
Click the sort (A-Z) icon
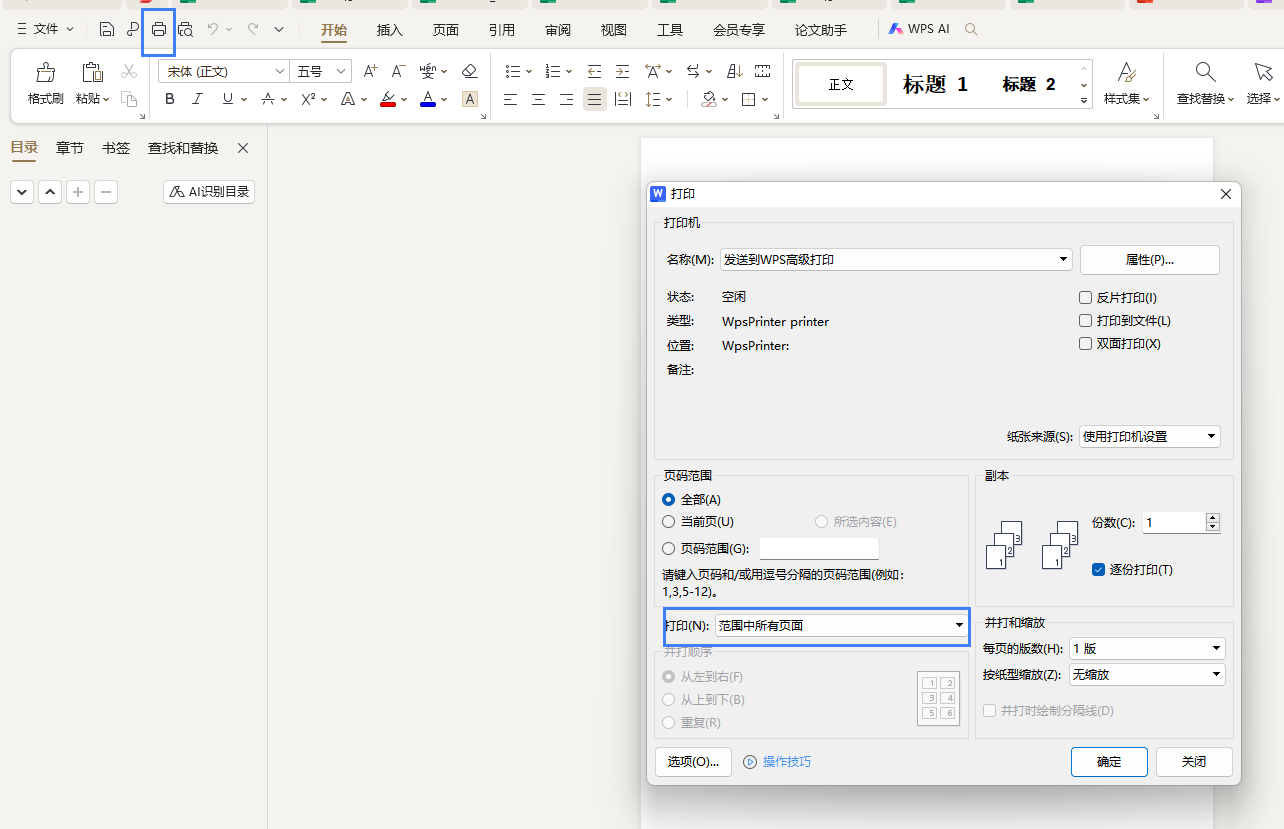[x=735, y=71]
